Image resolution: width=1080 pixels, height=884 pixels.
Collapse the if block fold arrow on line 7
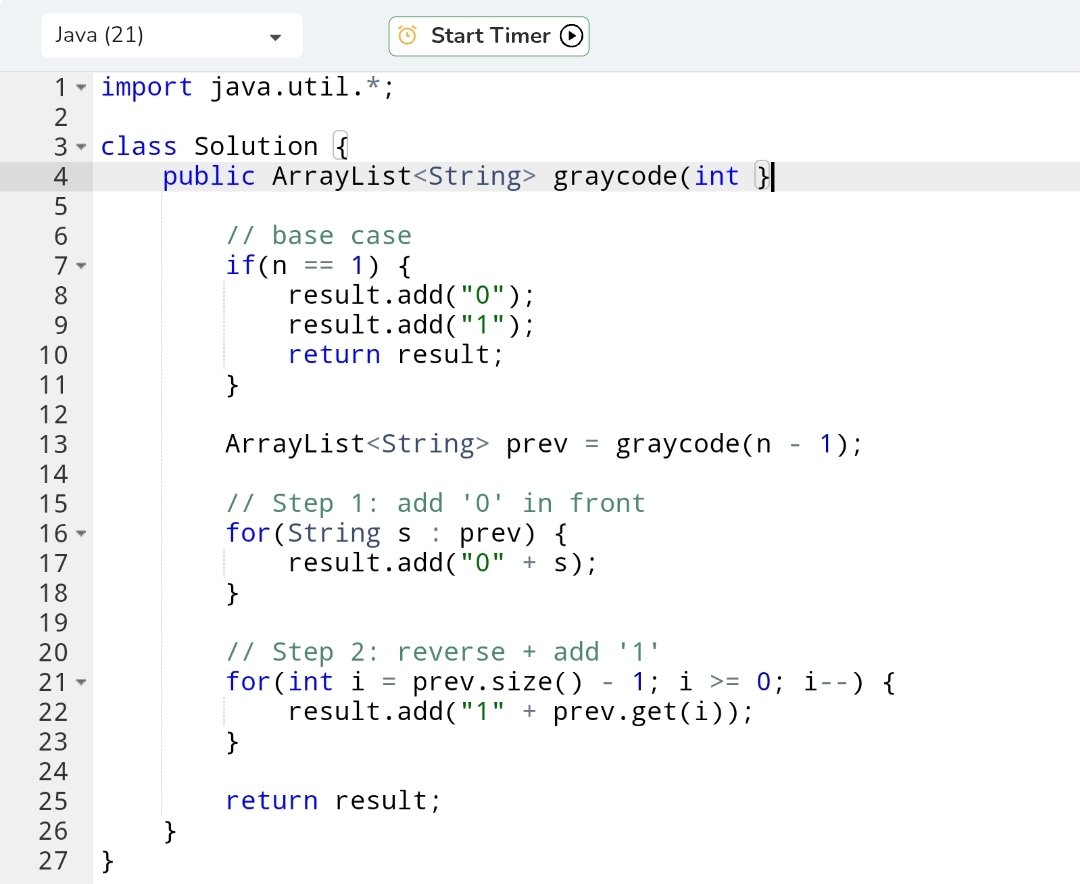81,266
